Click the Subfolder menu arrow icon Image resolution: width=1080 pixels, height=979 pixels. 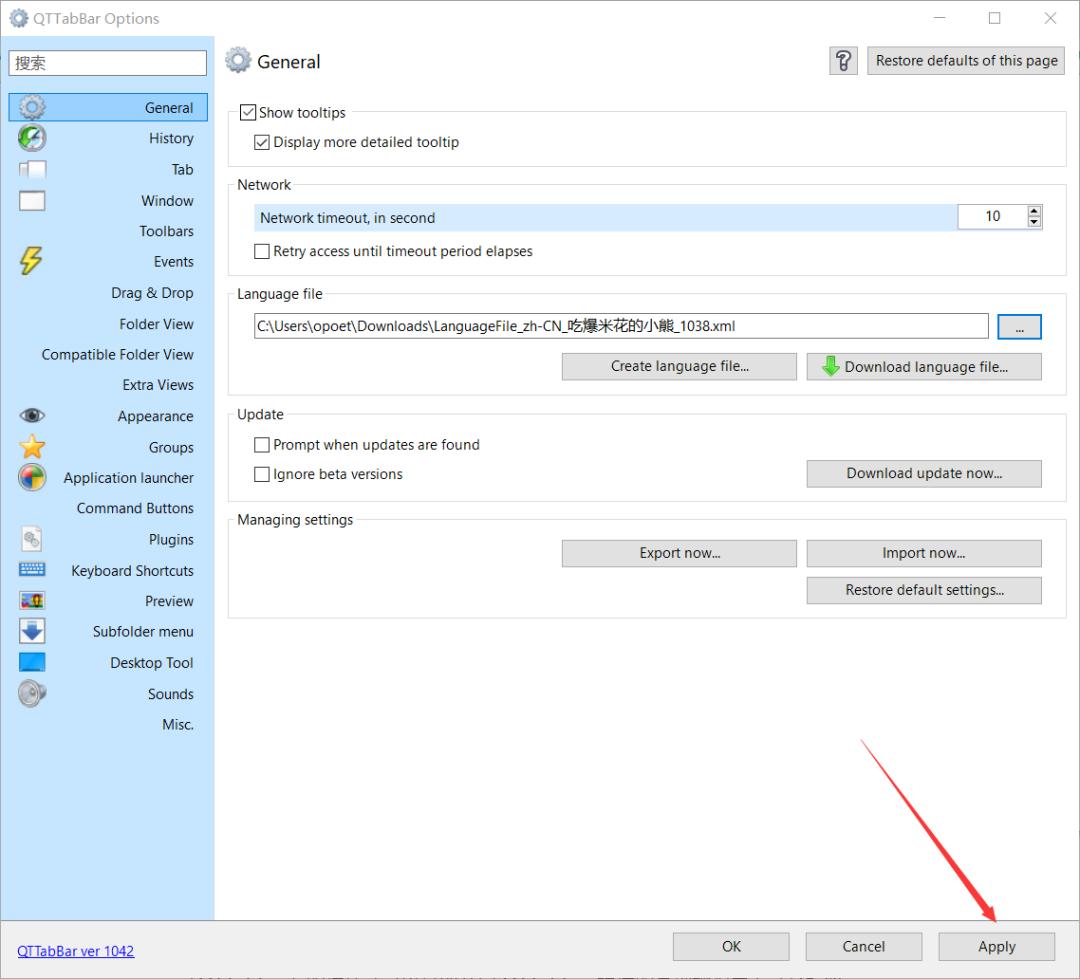click(32, 631)
